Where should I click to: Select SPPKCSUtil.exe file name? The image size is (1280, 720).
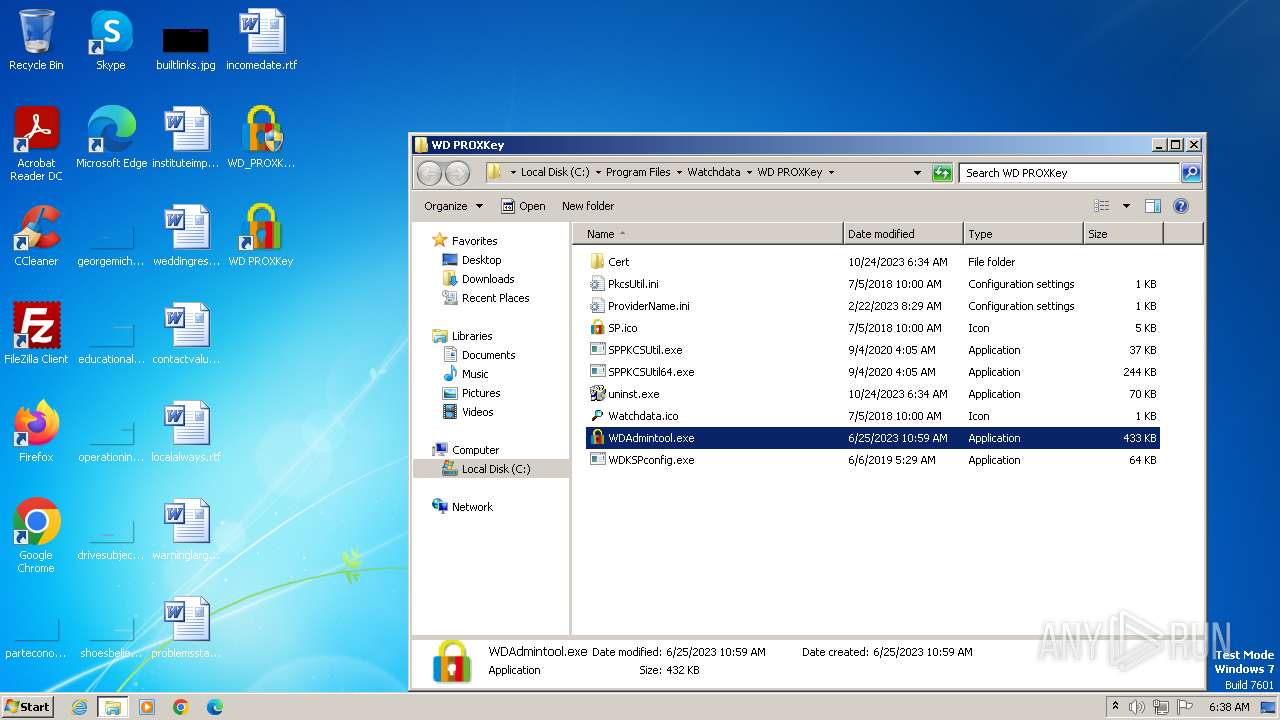click(645, 350)
